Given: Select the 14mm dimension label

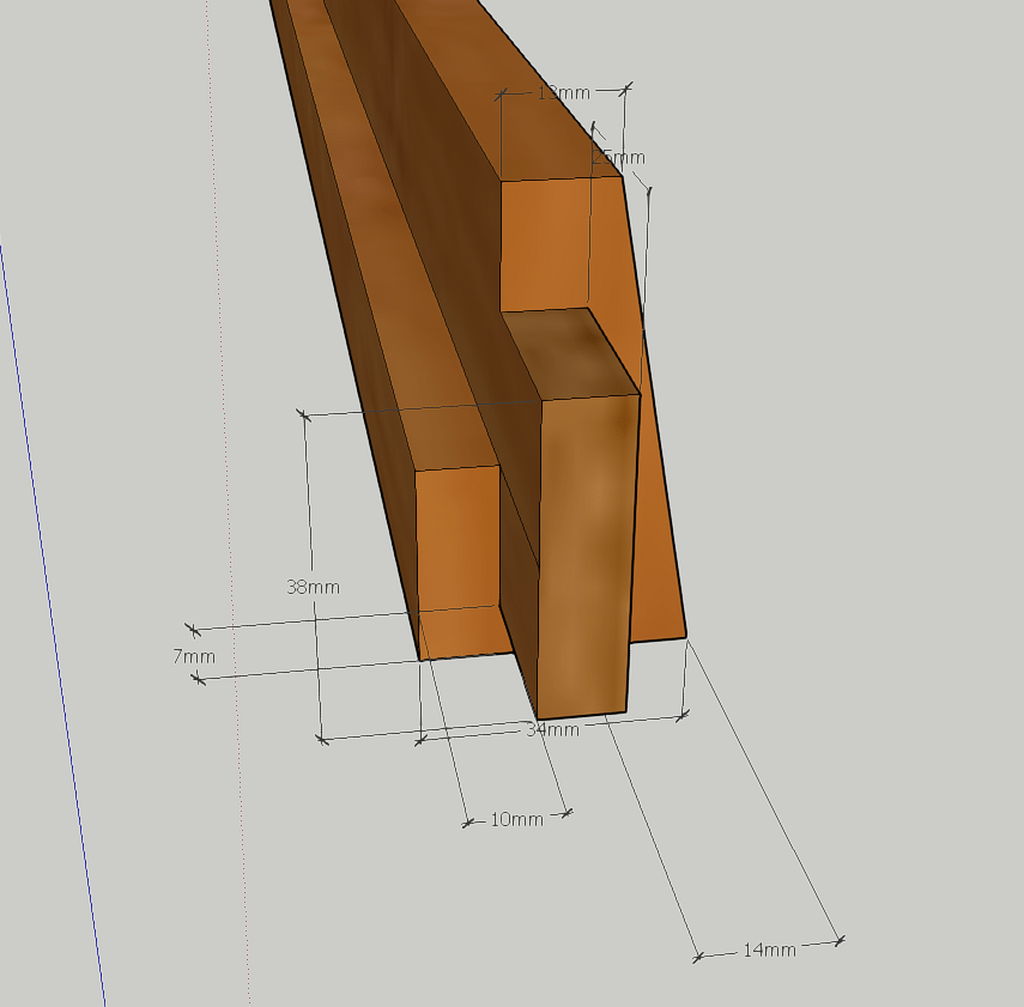Looking at the screenshot, I should [769, 949].
